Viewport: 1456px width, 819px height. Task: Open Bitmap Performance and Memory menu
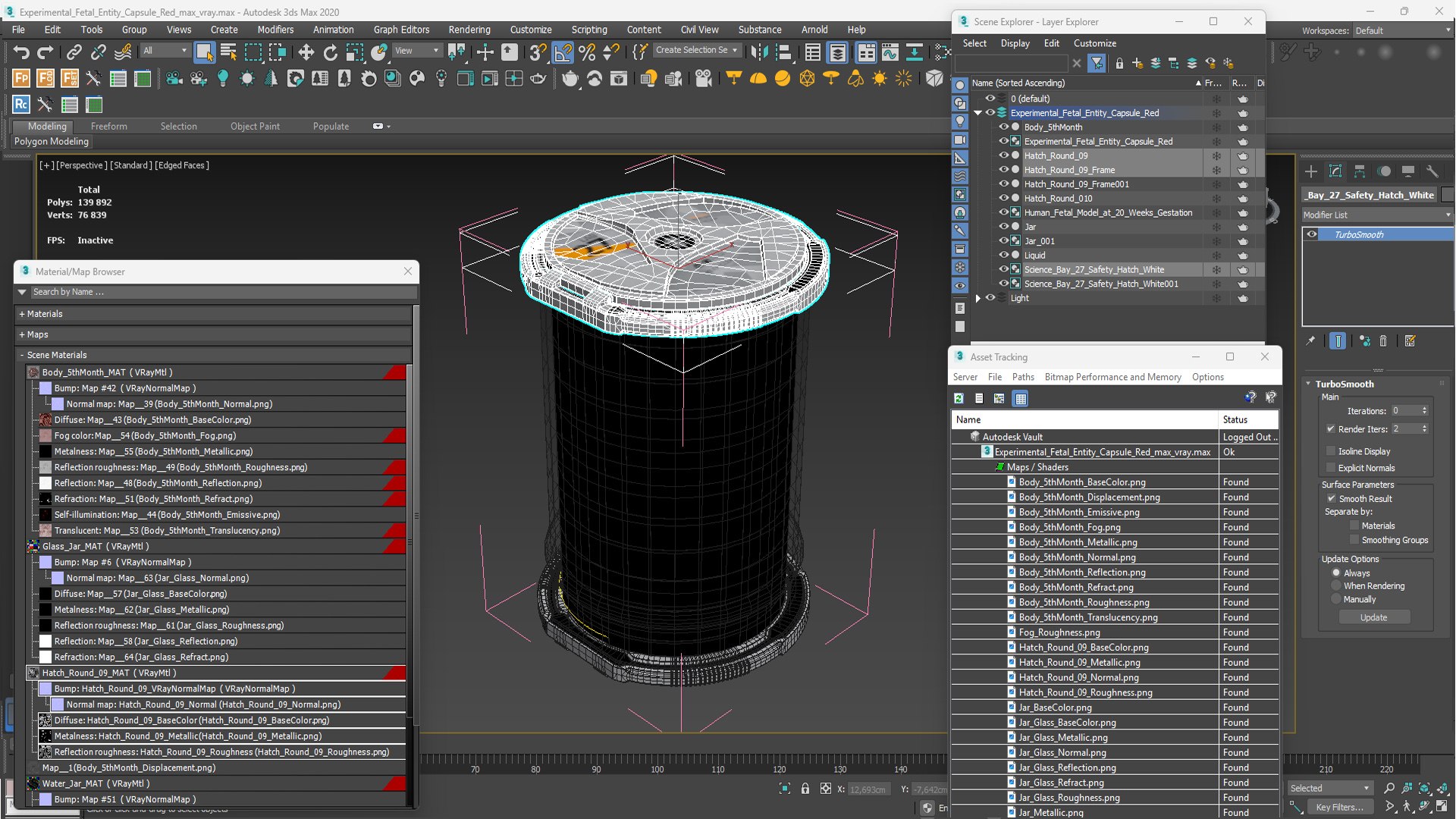click(x=1112, y=377)
